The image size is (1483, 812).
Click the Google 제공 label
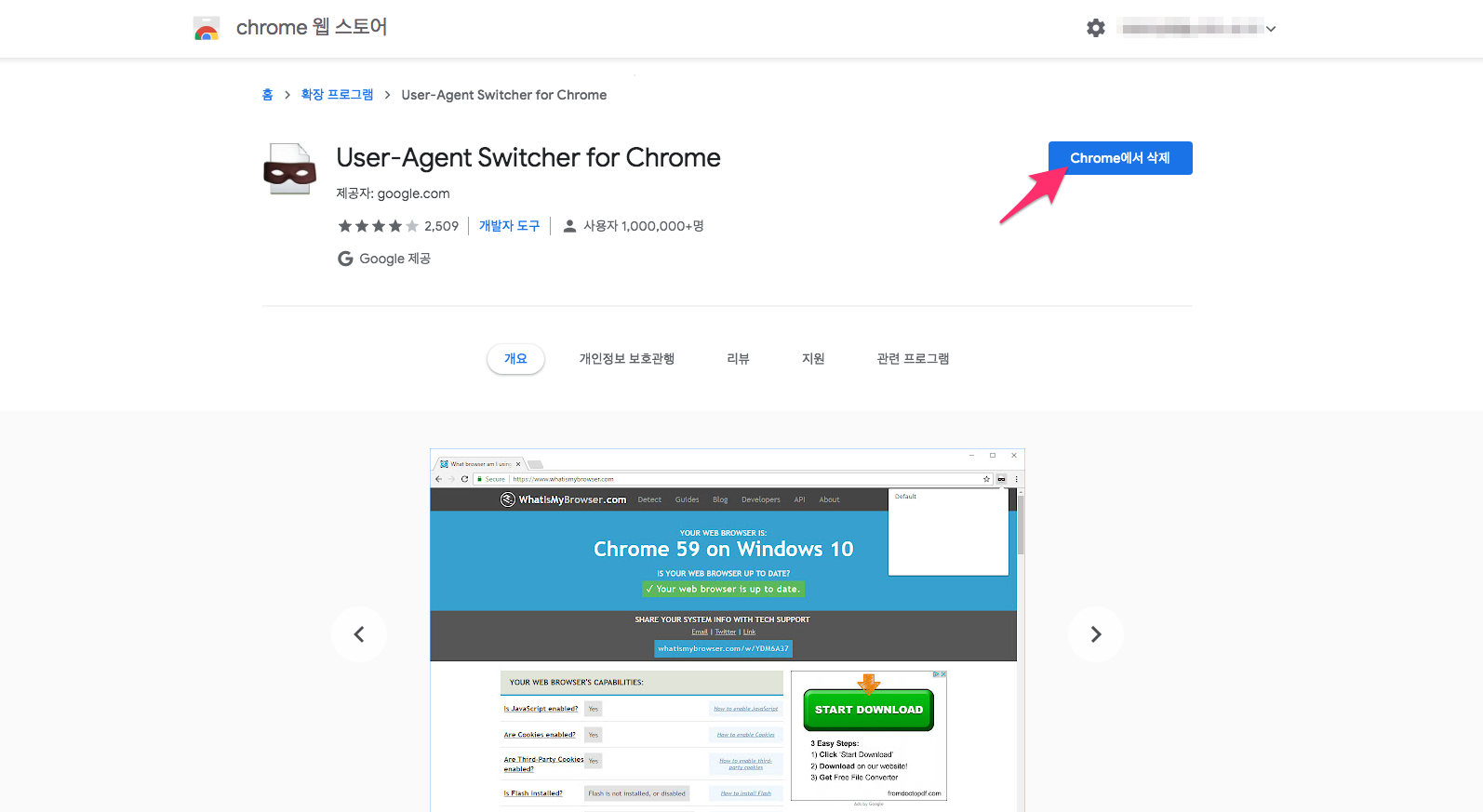(x=394, y=259)
